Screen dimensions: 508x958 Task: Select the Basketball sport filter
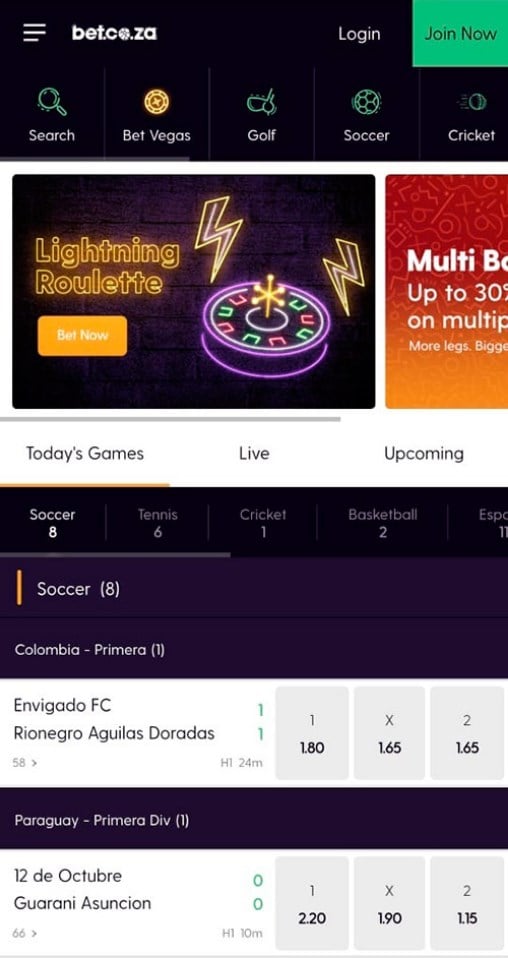[383, 522]
